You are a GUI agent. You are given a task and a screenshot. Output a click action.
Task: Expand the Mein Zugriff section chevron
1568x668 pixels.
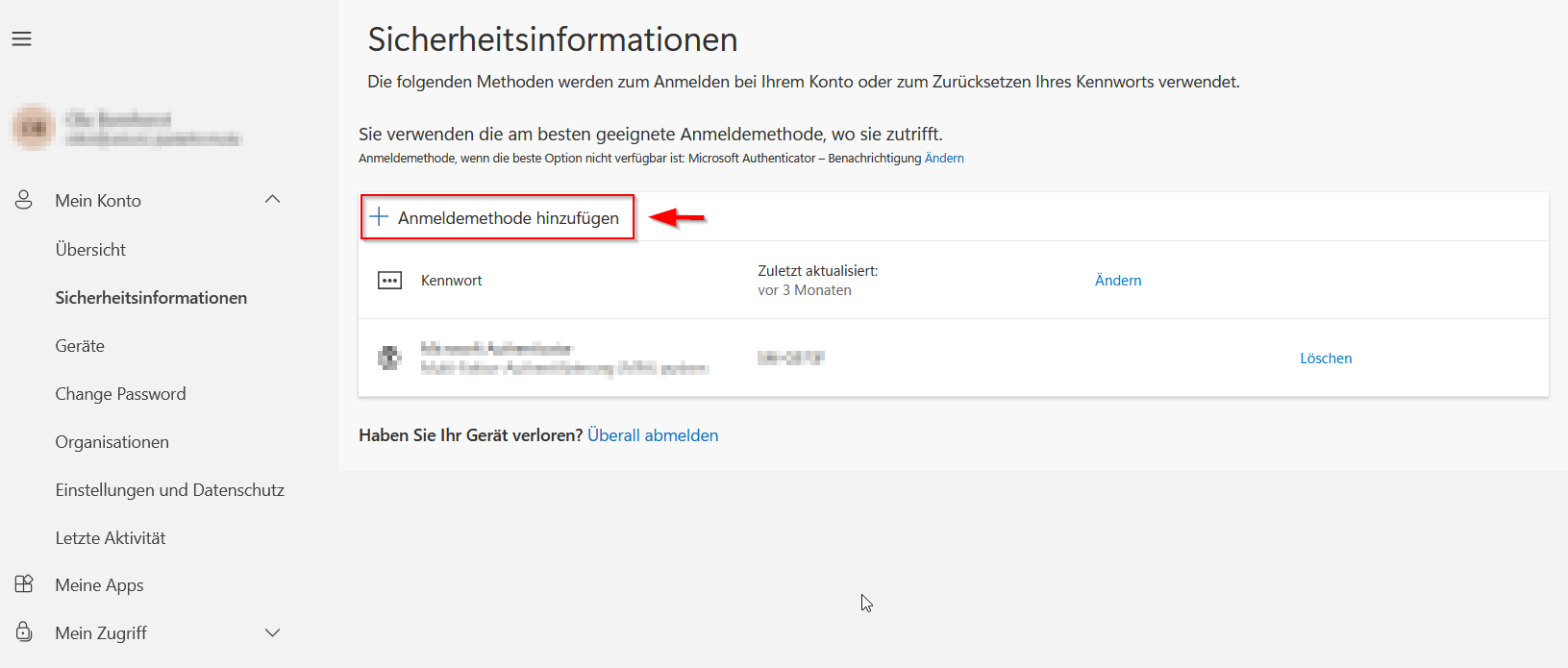(x=272, y=632)
